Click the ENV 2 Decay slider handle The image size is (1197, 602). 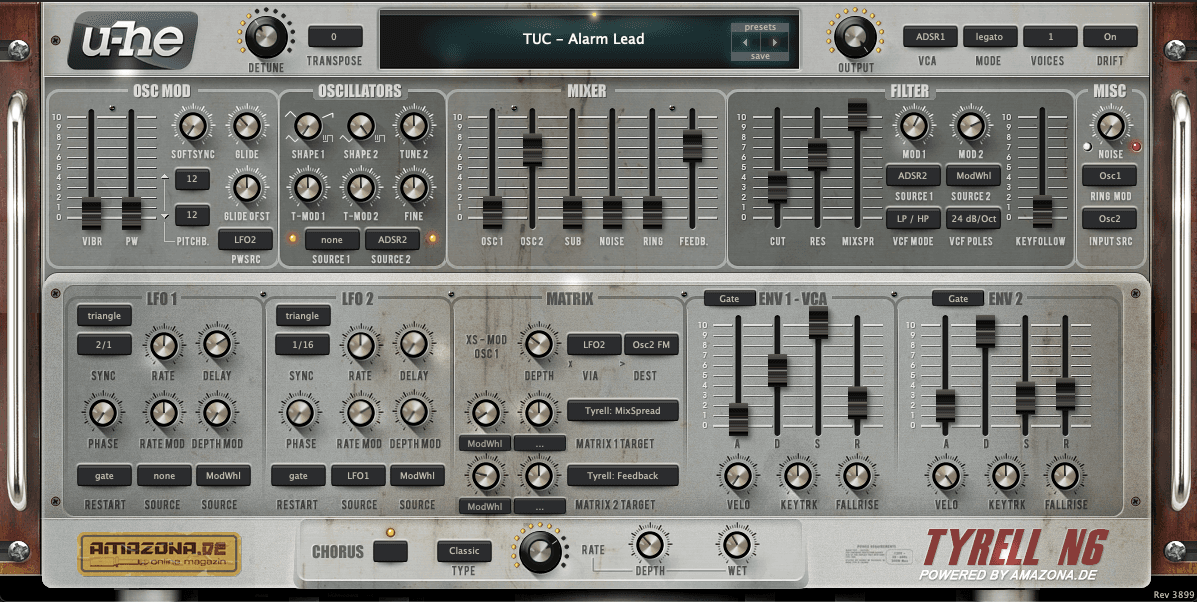986,332
